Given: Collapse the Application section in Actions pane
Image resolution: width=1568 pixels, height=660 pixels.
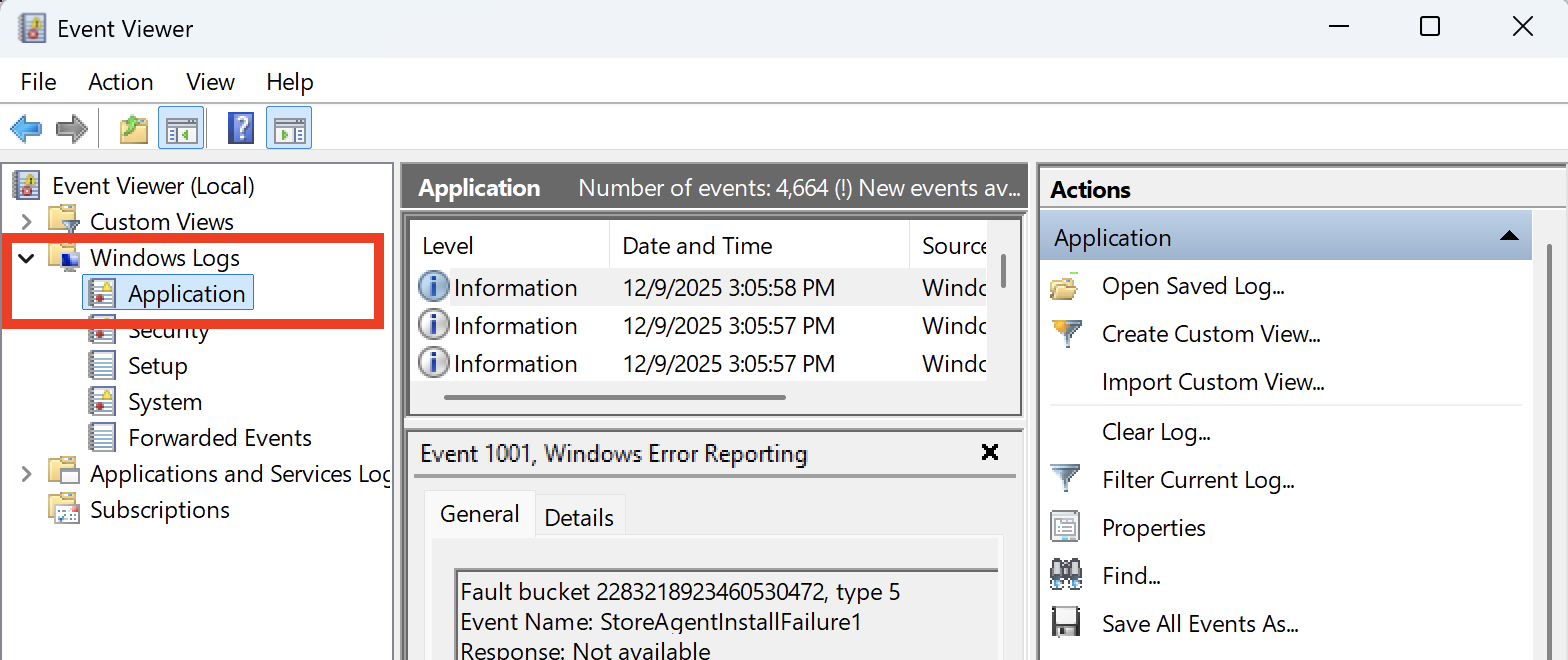Looking at the screenshot, I should coord(1509,237).
